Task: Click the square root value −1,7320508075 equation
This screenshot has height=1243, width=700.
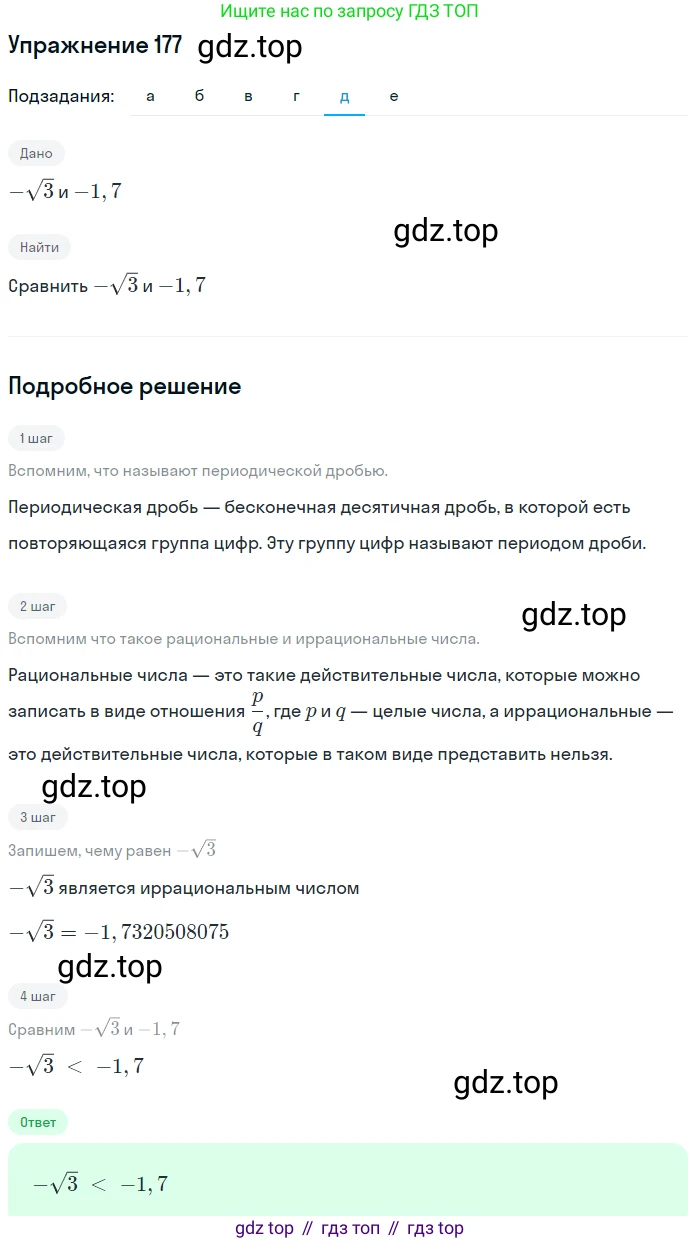Action: [x=118, y=932]
